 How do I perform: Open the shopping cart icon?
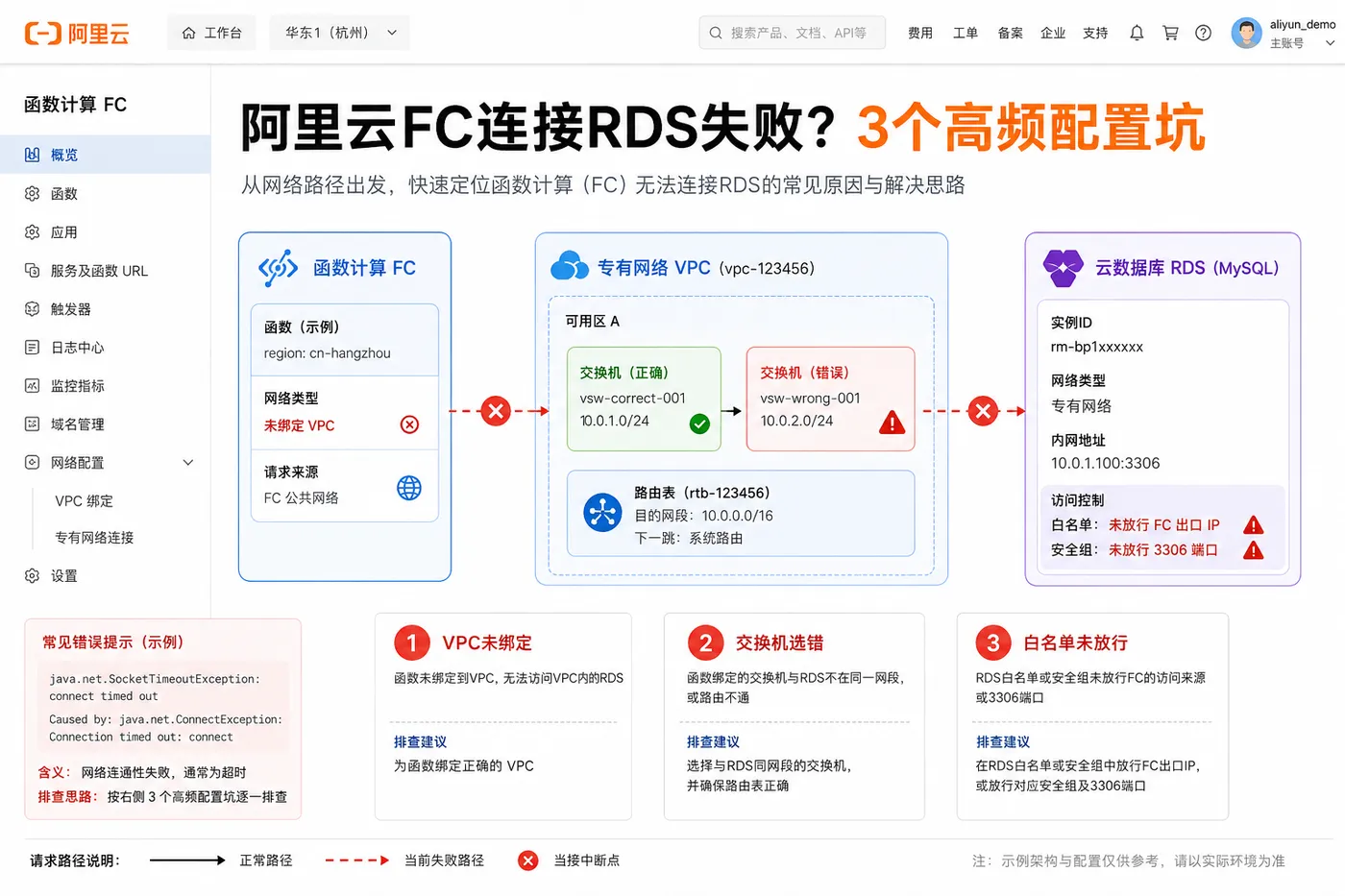(x=1170, y=33)
